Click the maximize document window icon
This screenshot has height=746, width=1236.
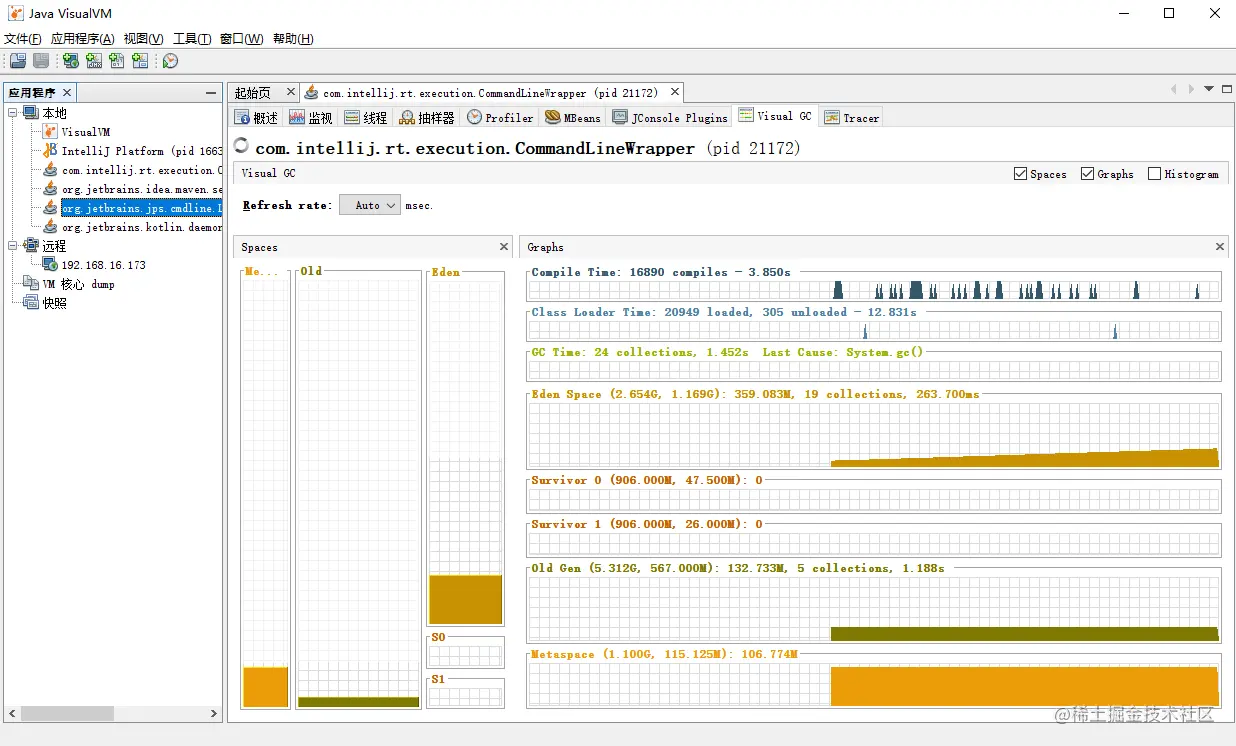[x=1225, y=89]
